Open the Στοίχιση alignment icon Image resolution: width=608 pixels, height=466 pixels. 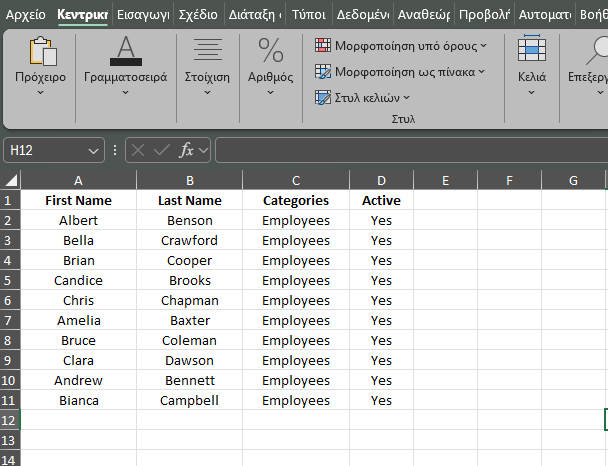(x=207, y=50)
